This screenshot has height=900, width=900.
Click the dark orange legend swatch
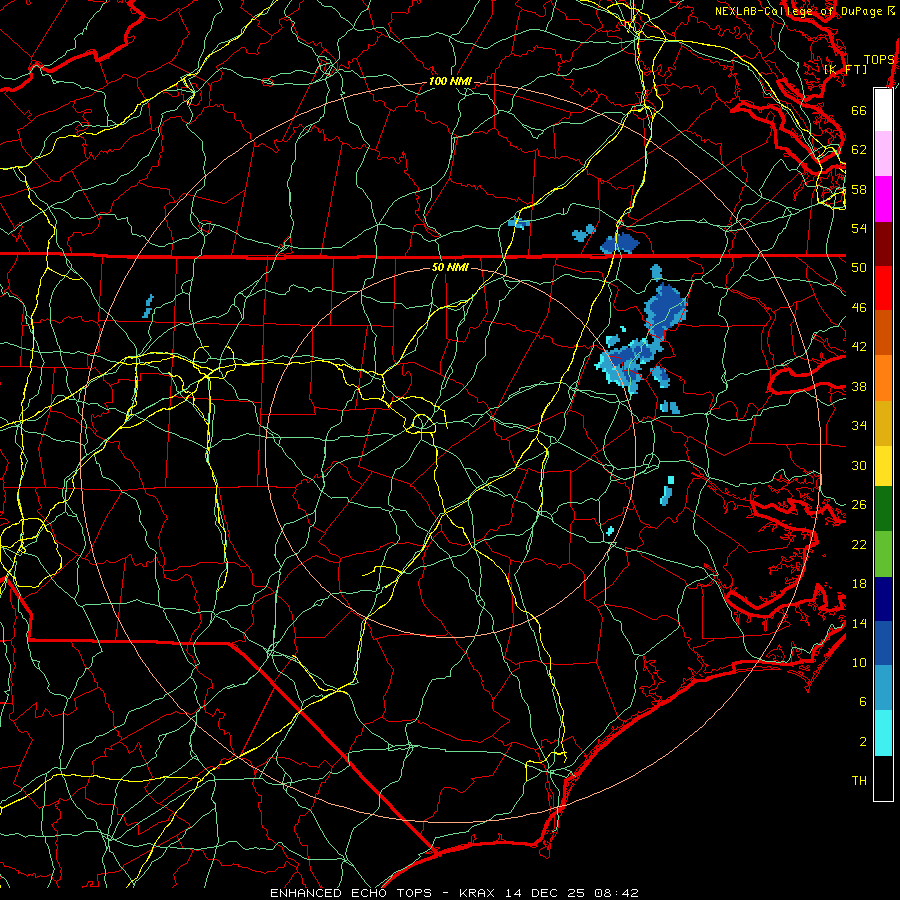point(883,332)
